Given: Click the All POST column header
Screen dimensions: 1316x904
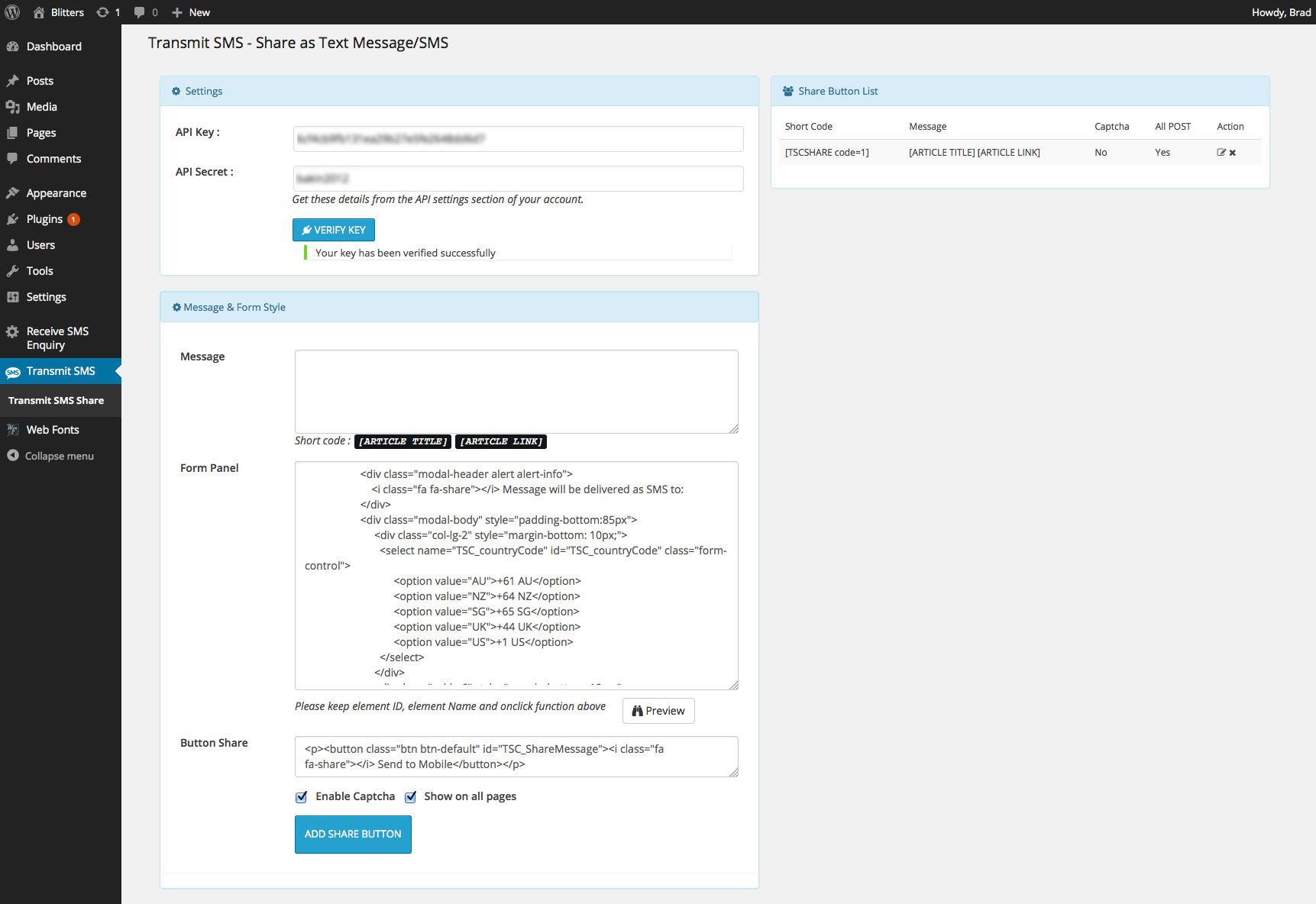Looking at the screenshot, I should pos(1172,127).
